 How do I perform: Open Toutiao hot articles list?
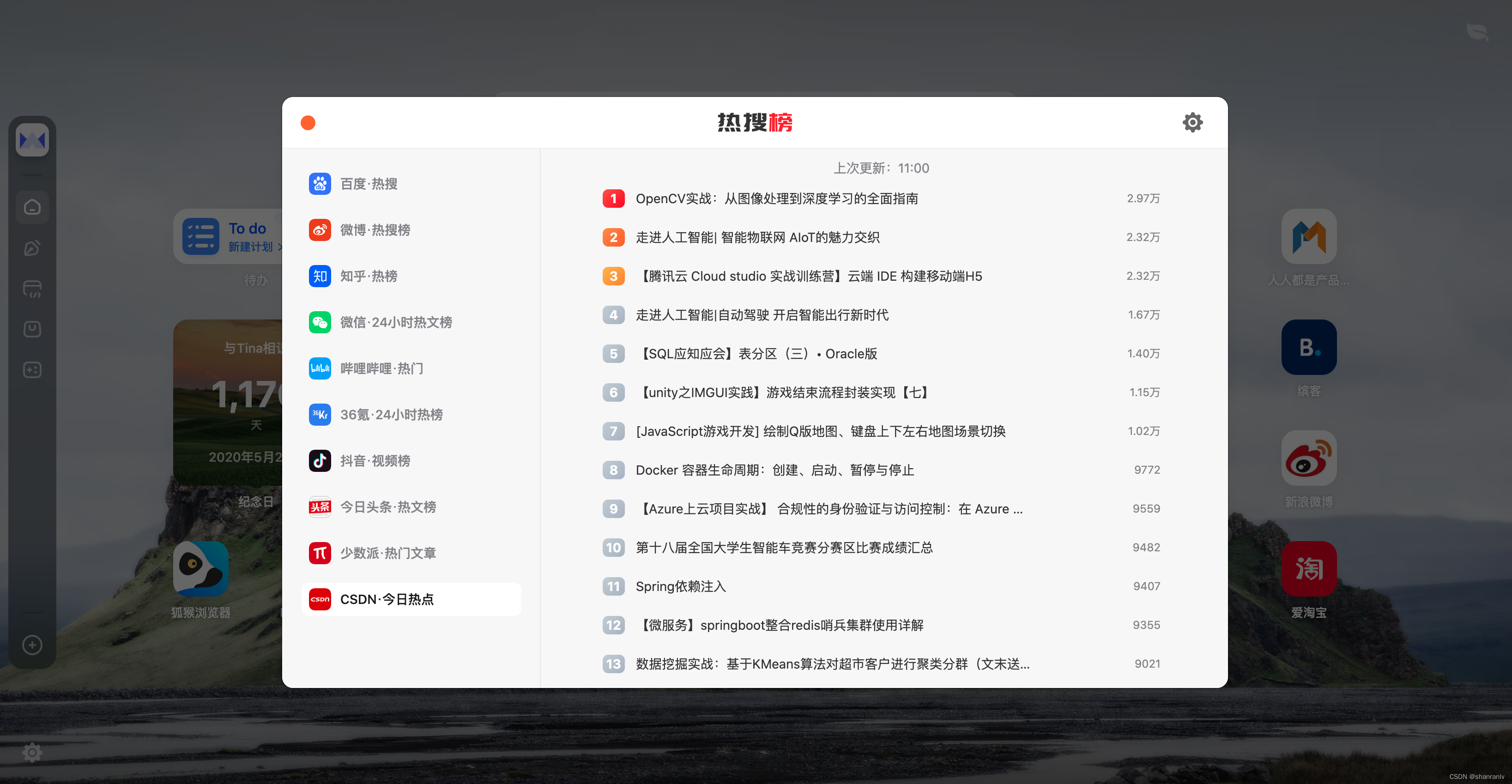[x=387, y=507]
